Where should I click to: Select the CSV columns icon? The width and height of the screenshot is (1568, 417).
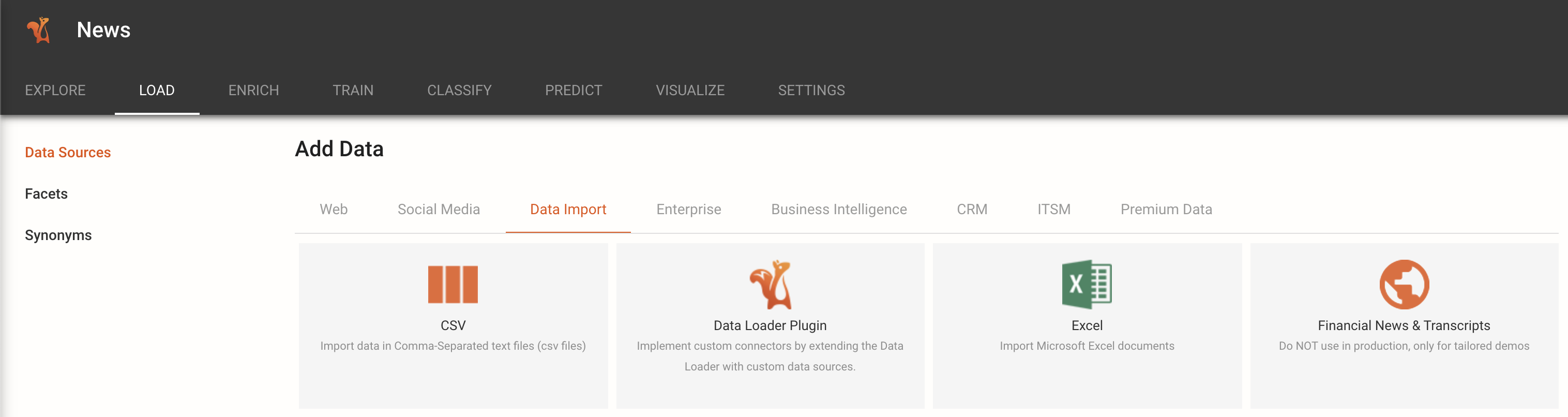click(453, 284)
